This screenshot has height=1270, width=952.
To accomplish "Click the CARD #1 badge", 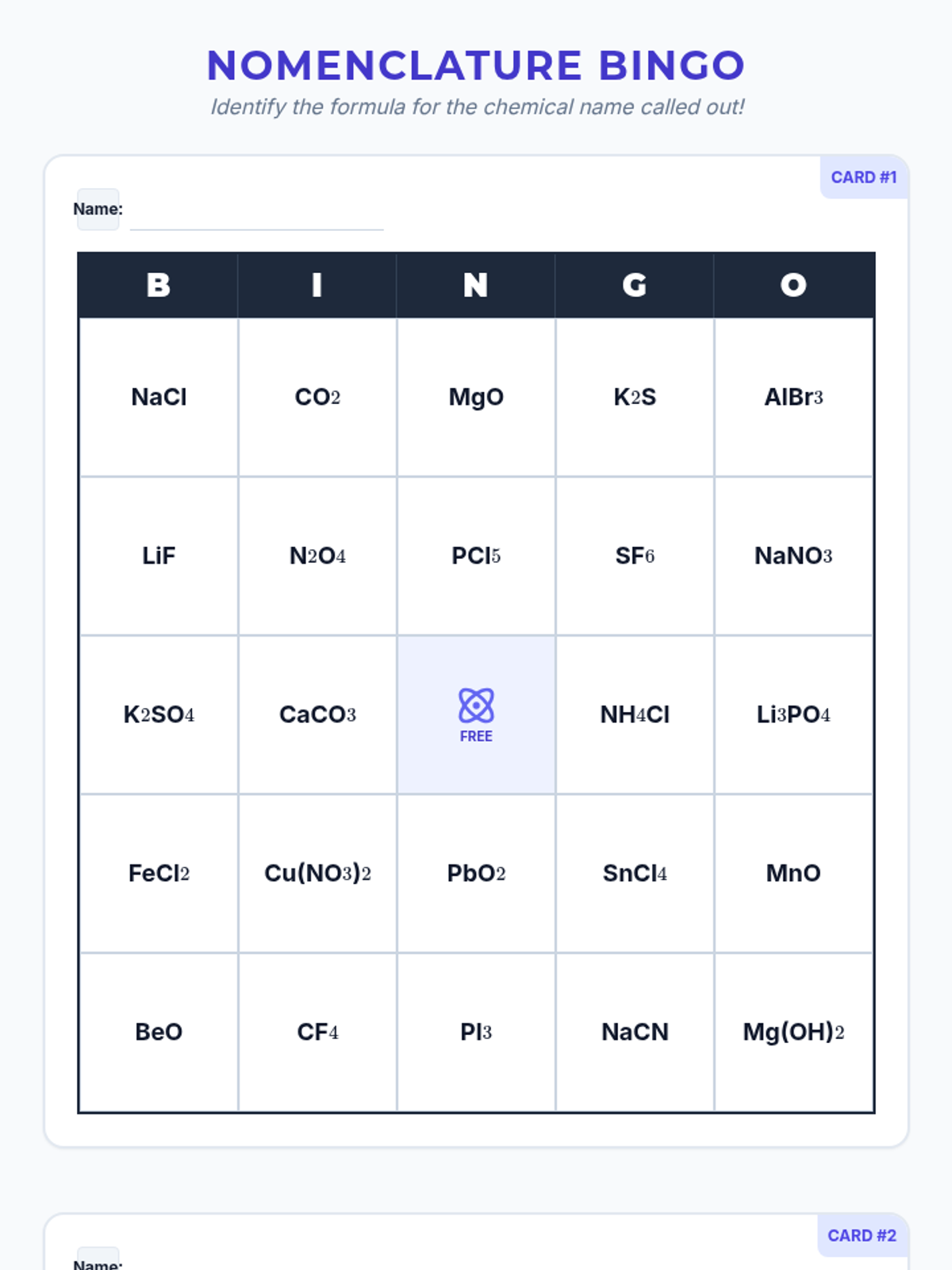I will coord(863,177).
